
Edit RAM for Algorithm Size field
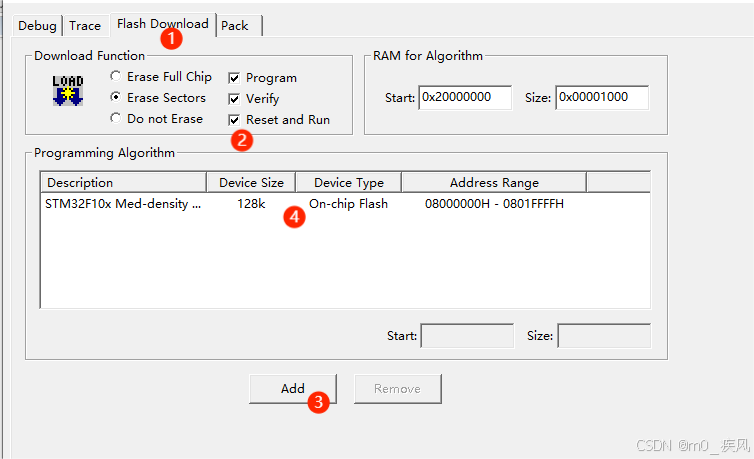(x=602, y=98)
